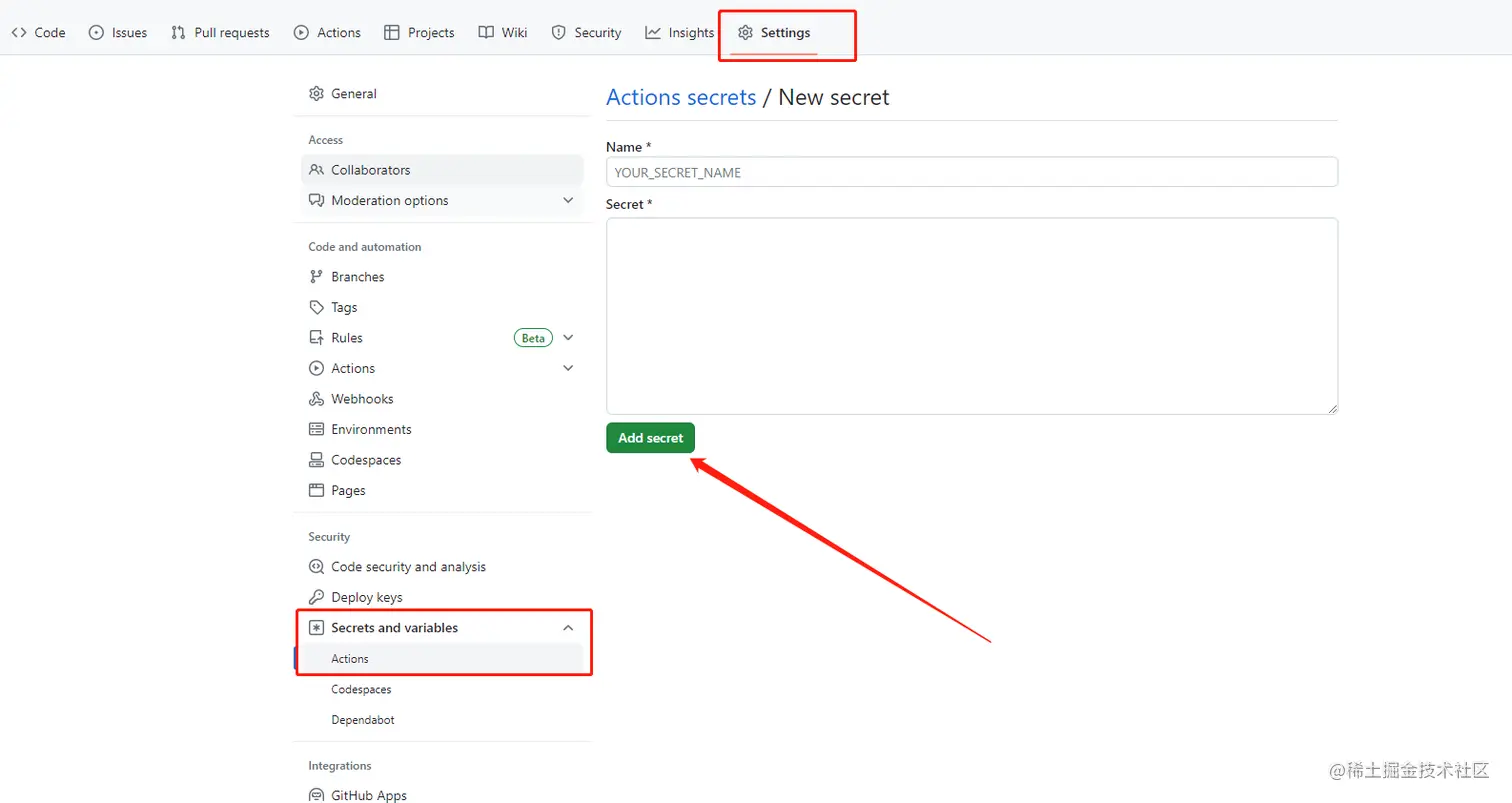Click the Add secret button
Viewport: 1512px width, 803px height.
tap(650, 438)
